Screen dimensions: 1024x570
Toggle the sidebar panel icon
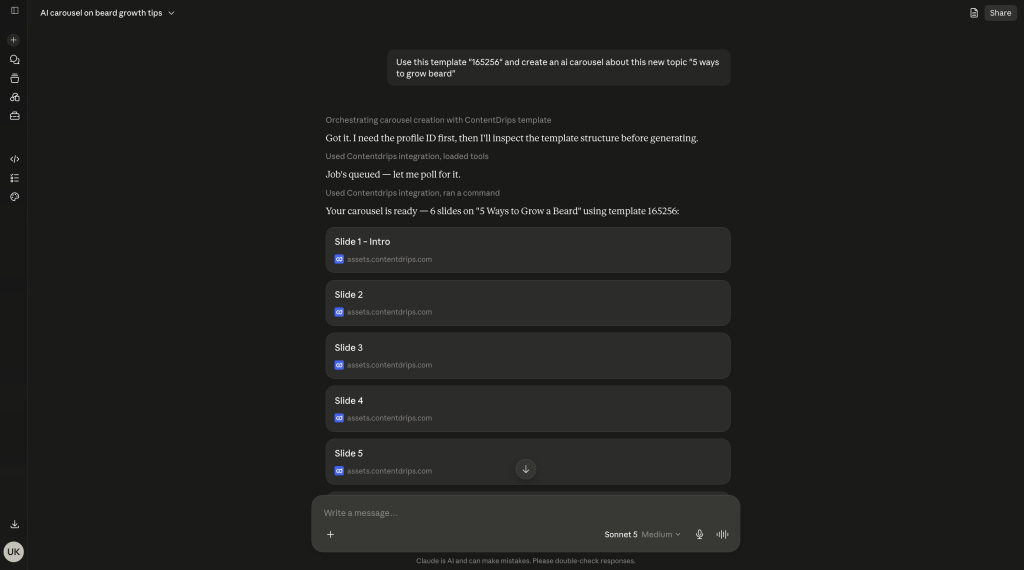point(14,10)
